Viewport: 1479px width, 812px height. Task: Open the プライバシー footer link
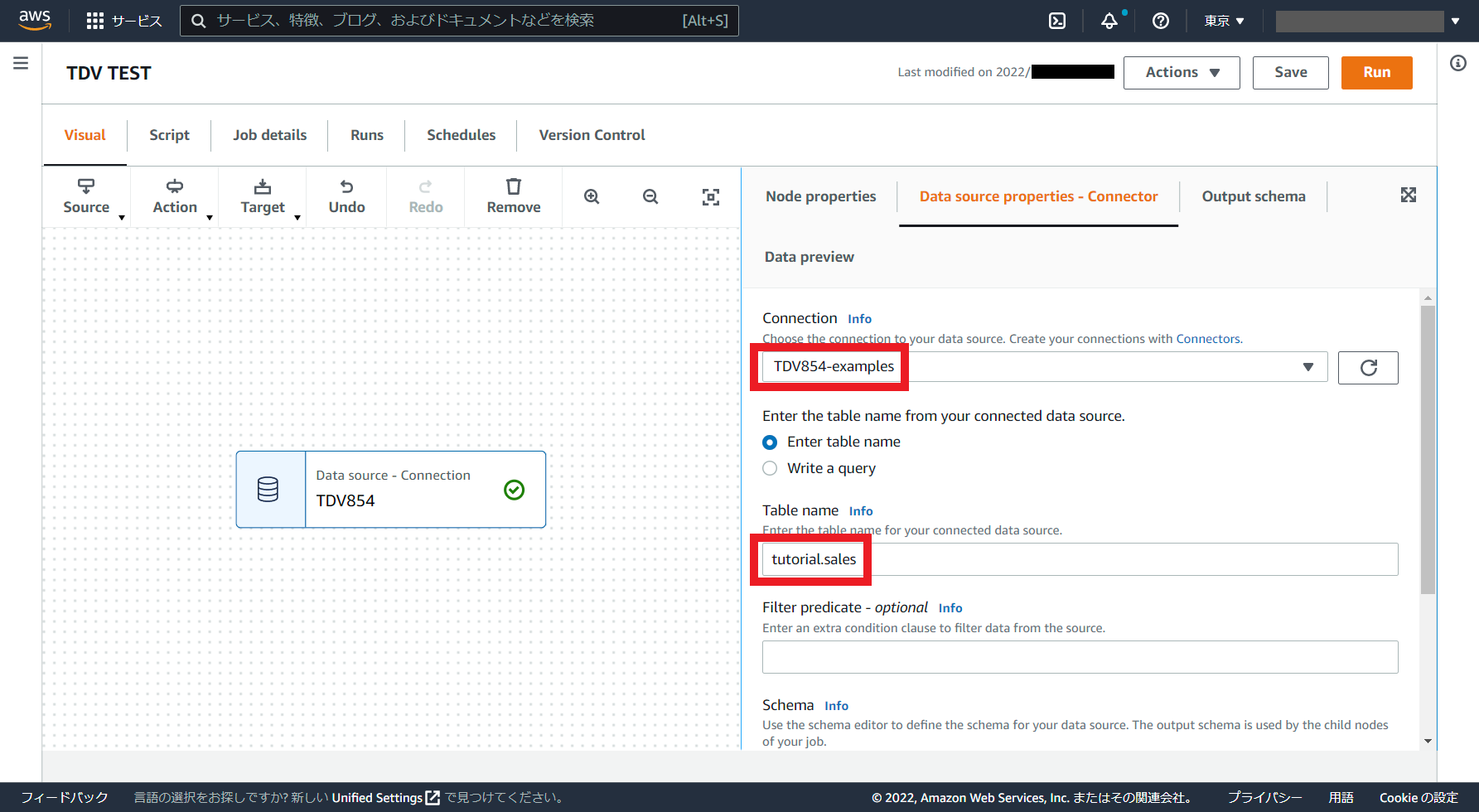(x=1264, y=798)
